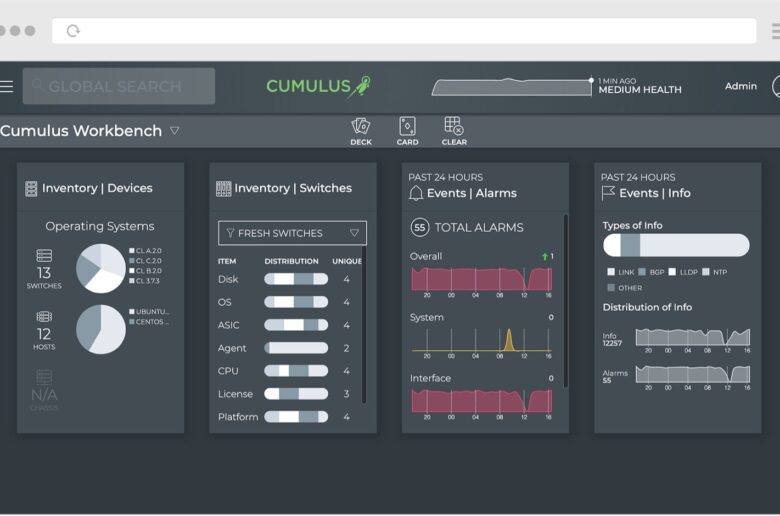
Task: Open the hamburger menu at top left
Action: tap(6, 87)
